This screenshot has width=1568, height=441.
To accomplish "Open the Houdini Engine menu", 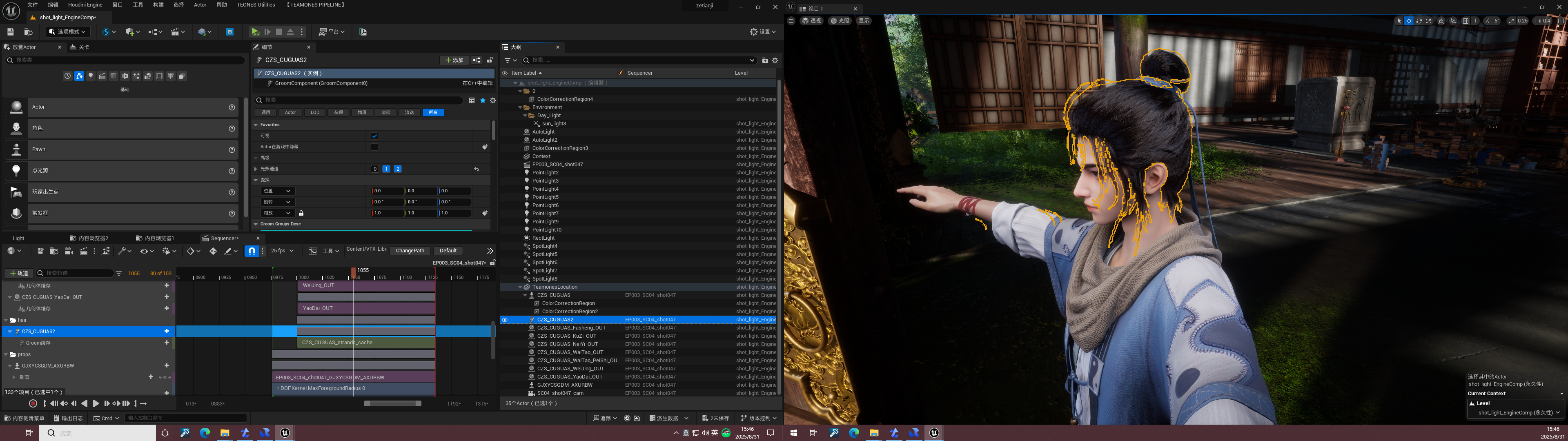I will pyautogui.click(x=85, y=5).
